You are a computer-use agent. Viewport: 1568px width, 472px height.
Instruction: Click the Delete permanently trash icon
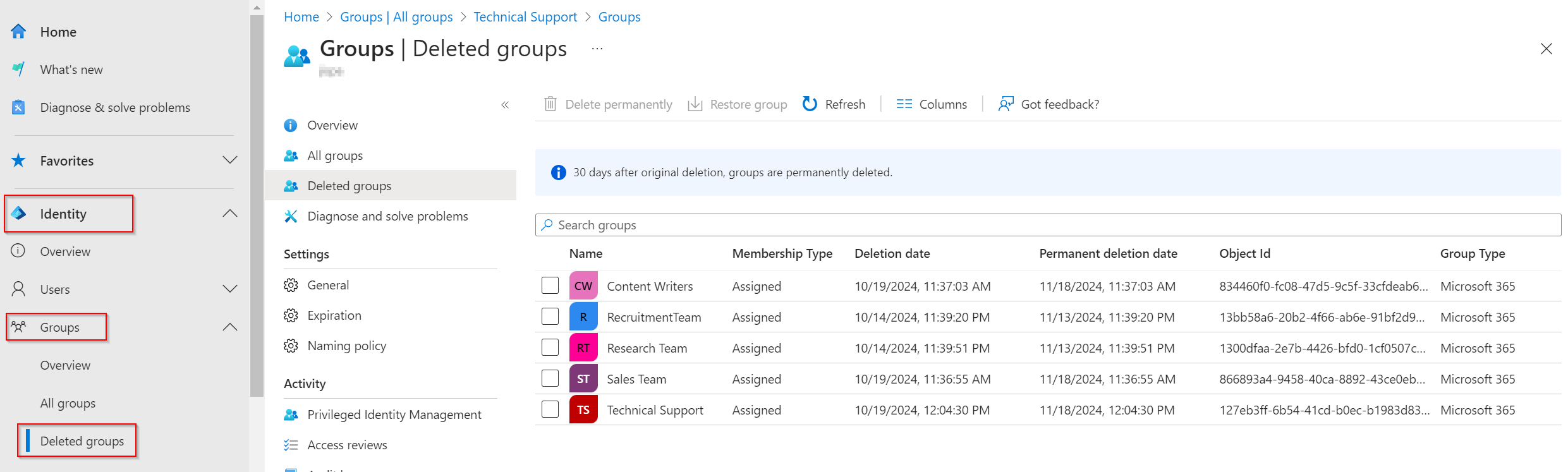(x=550, y=104)
